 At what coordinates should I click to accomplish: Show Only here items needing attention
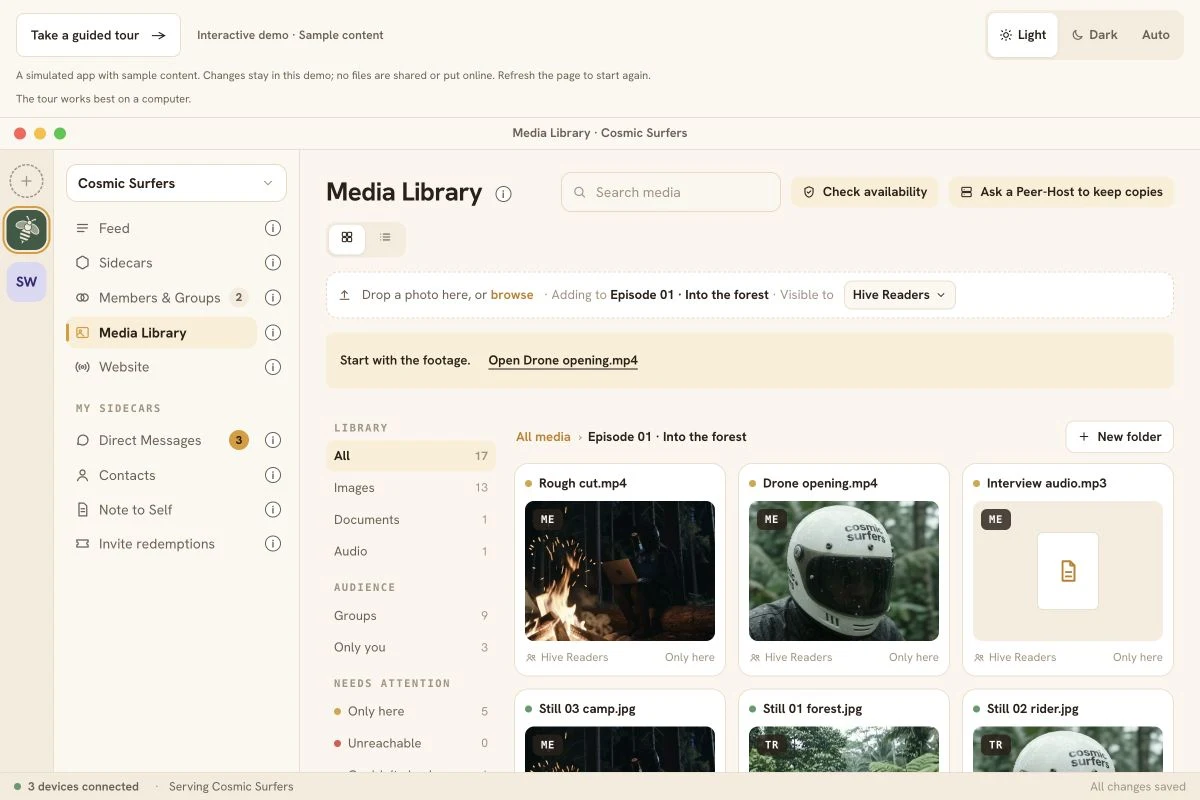click(411, 711)
